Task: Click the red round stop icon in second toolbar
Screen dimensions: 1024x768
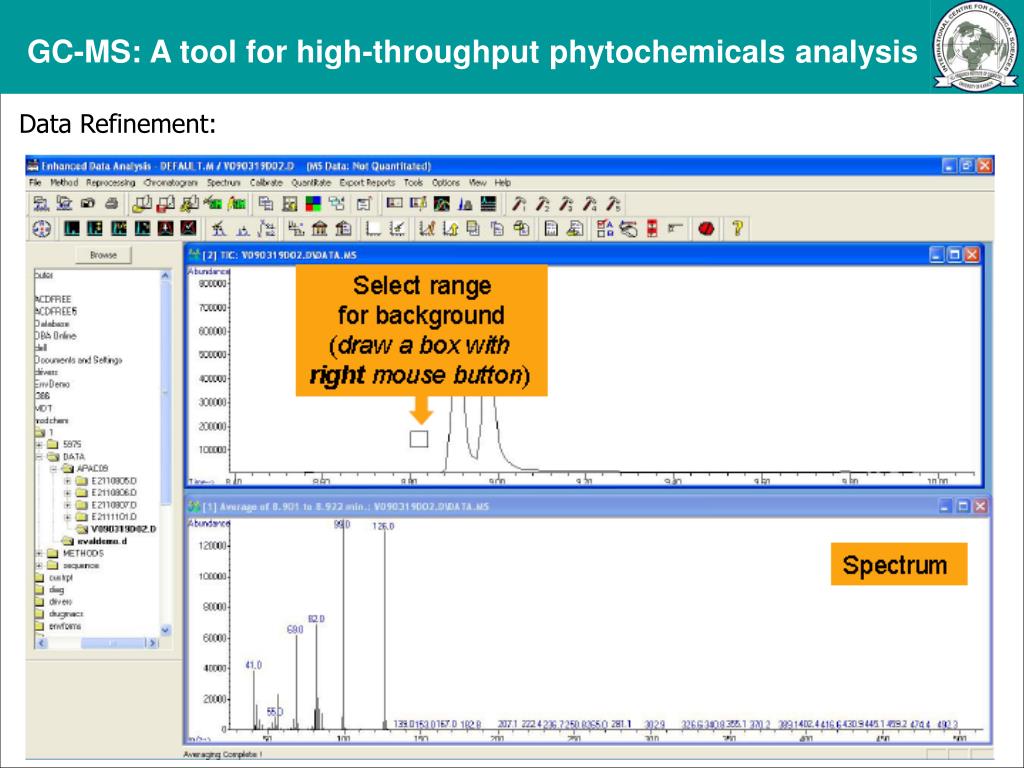Action: 706,229
